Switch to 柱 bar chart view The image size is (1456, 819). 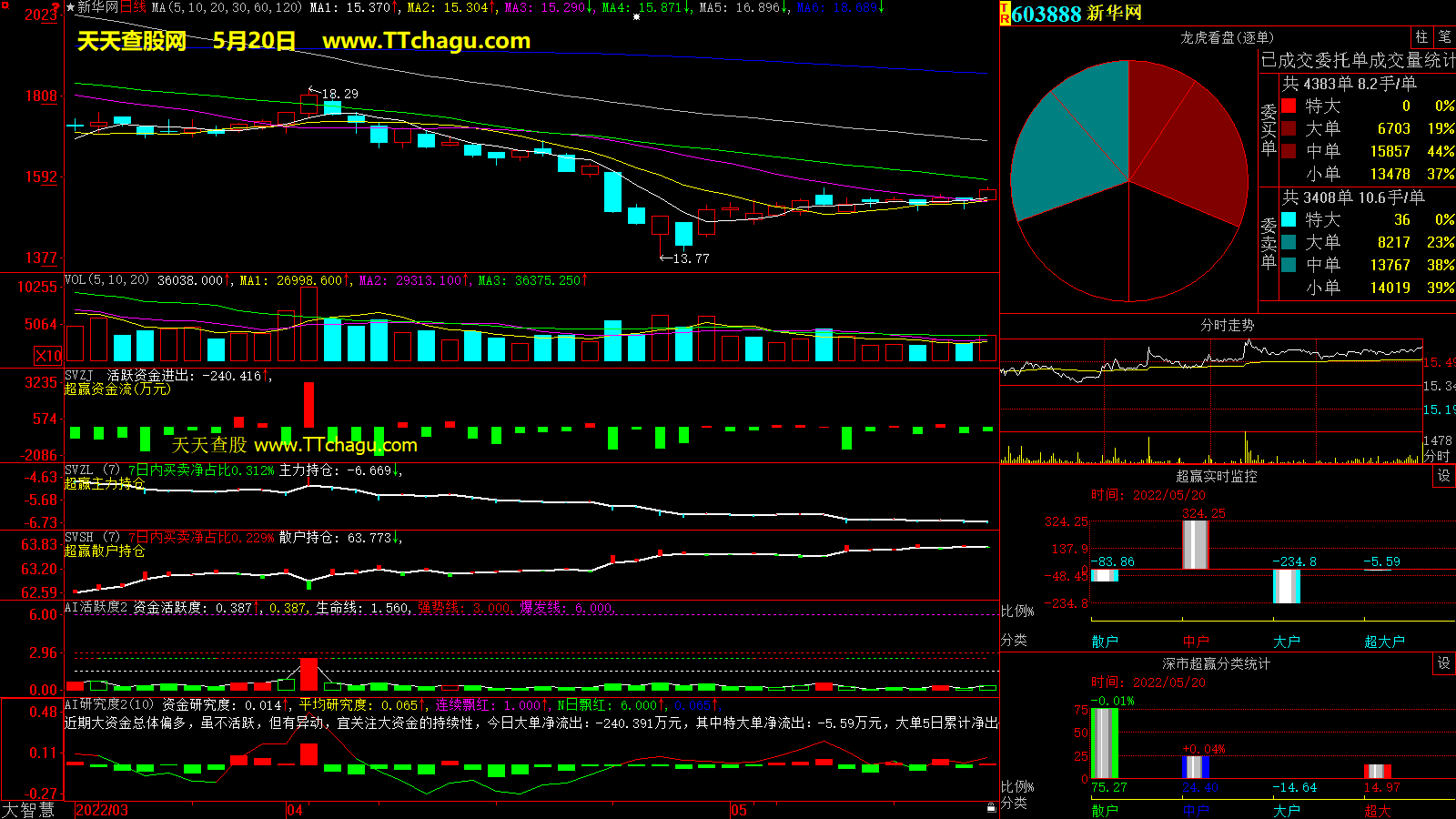[1421, 37]
